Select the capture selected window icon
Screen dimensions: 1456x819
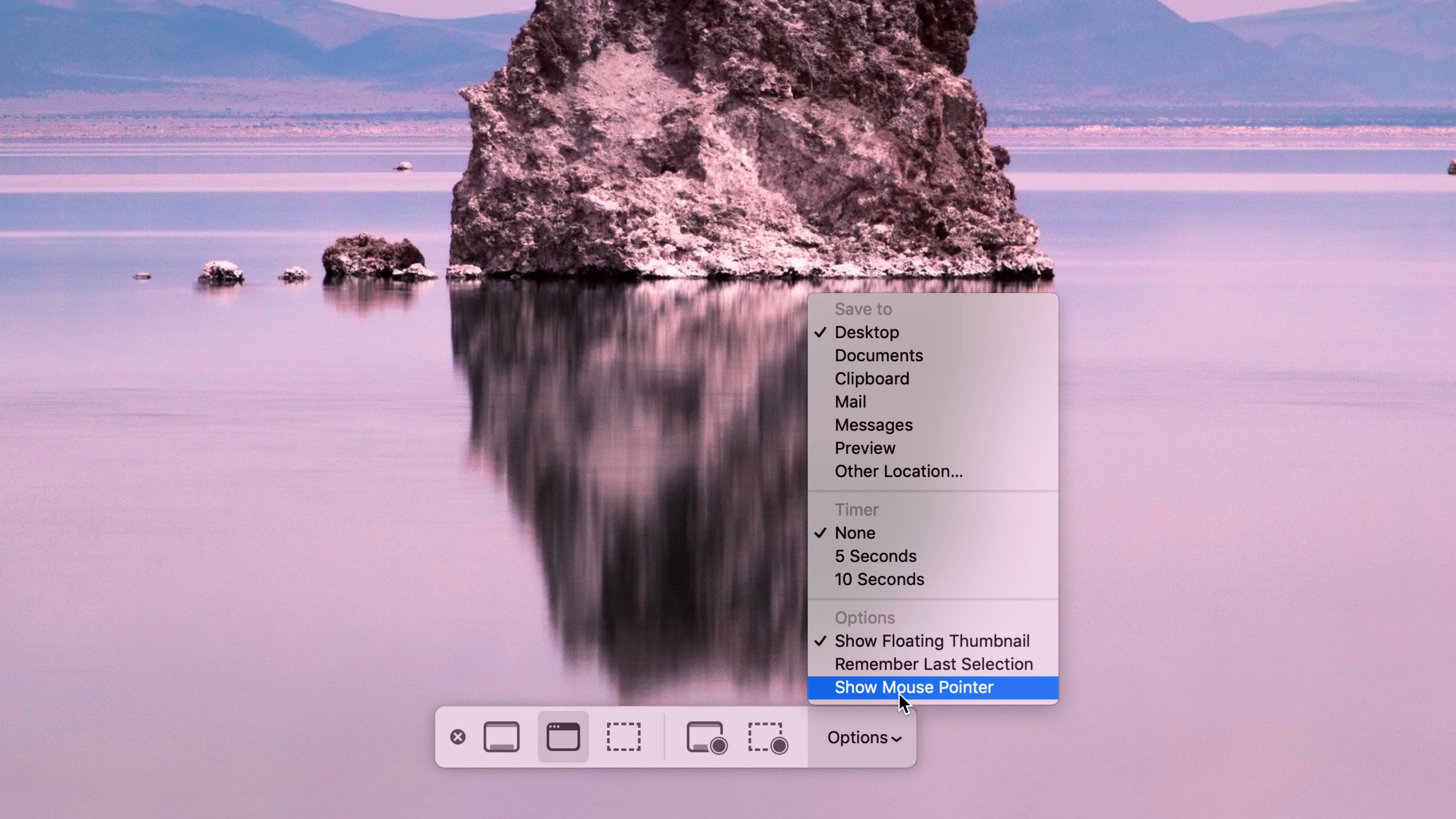tap(563, 737)
